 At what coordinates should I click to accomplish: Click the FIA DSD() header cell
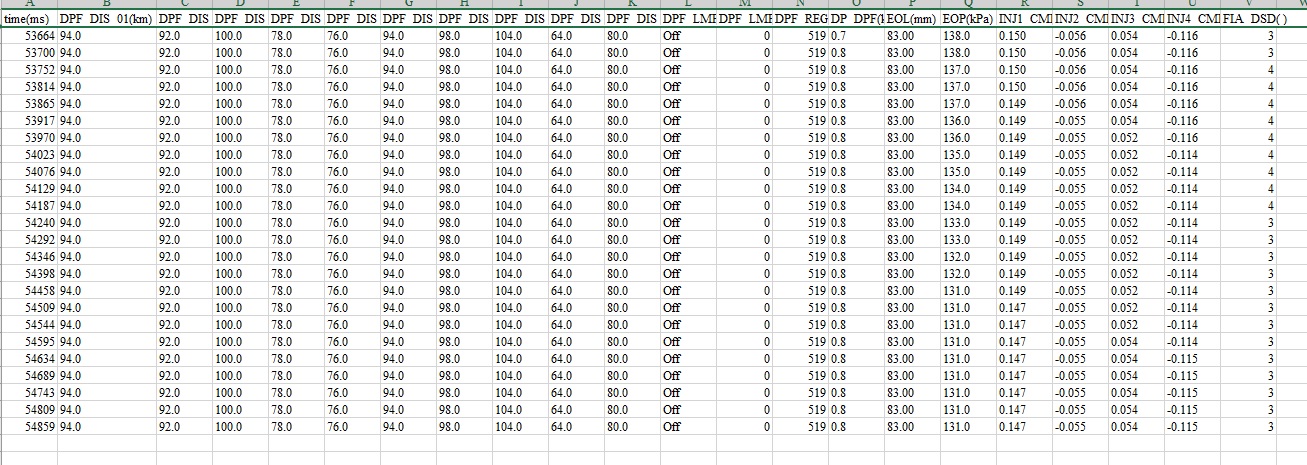[x=1250, y=19]
